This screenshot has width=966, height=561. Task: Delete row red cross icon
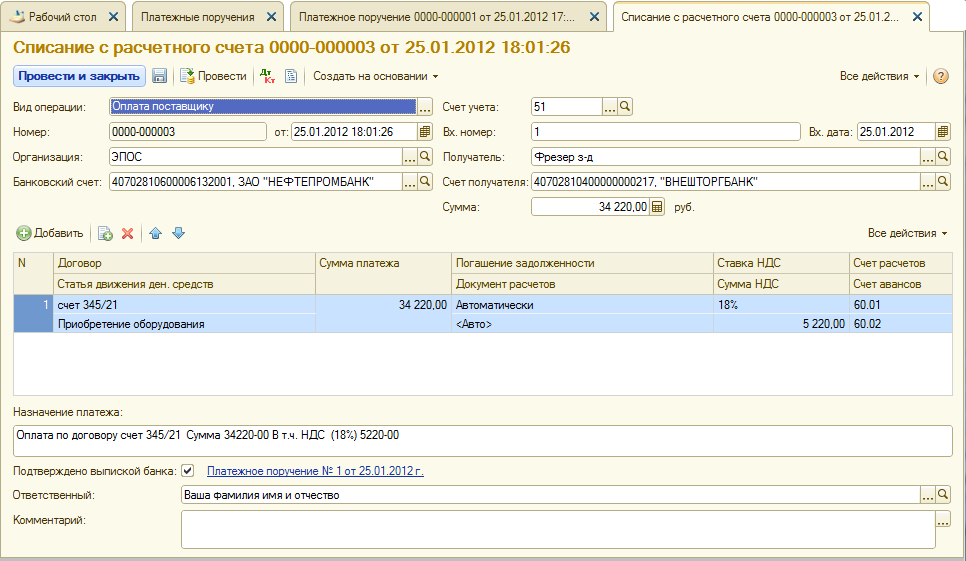tap(128, 233)
